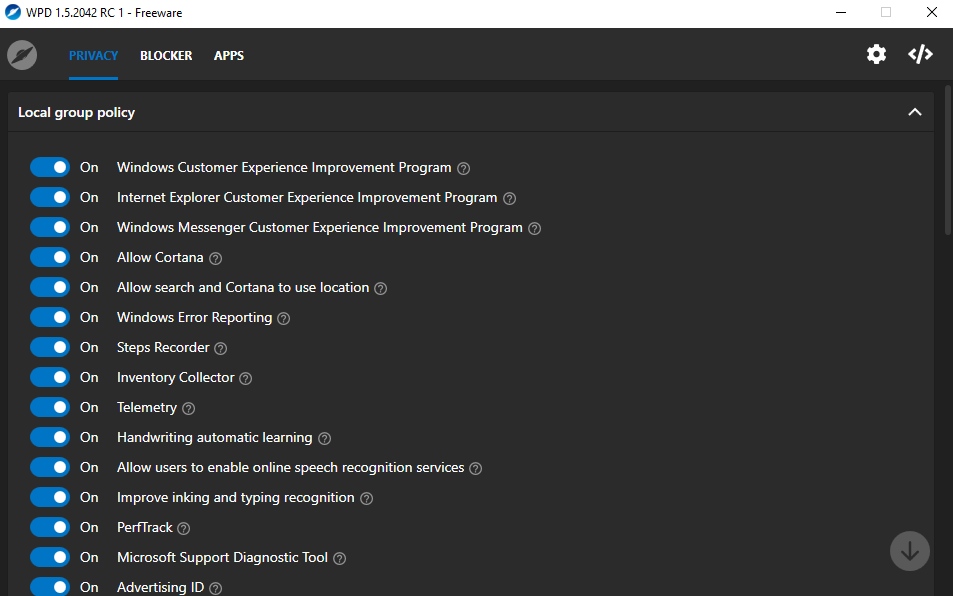The width and height of the screenshot is (953, 596).
Task: Open help icon beside Advertising ID
Action: [215, 588]
